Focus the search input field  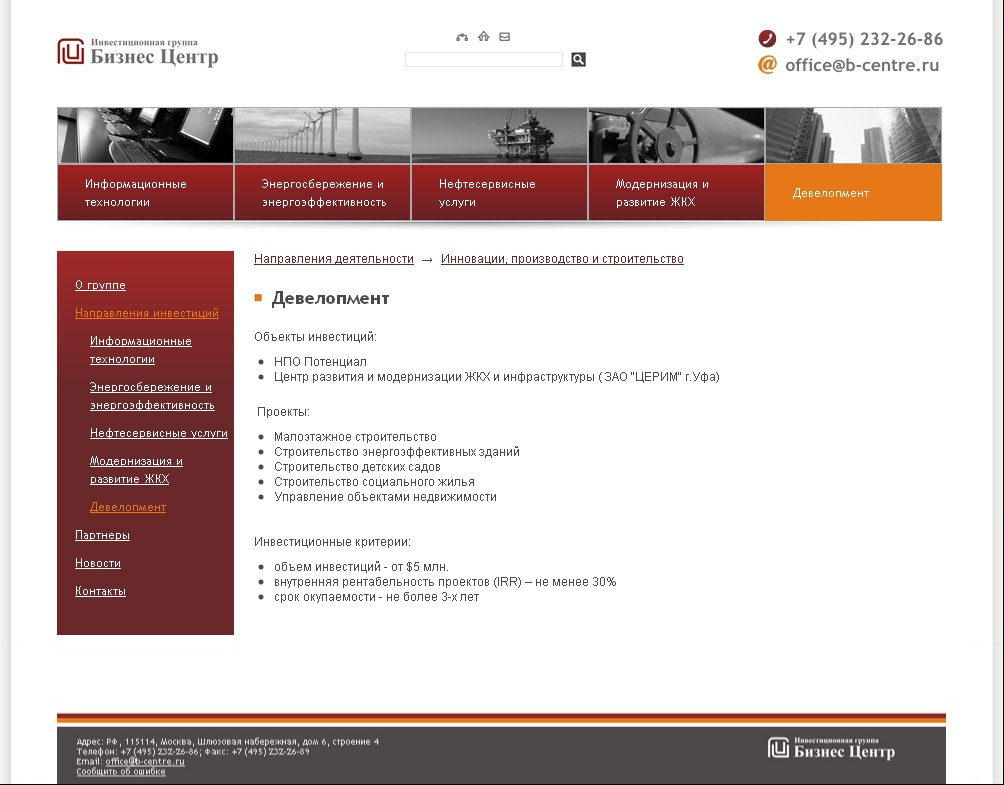point(484,60)
